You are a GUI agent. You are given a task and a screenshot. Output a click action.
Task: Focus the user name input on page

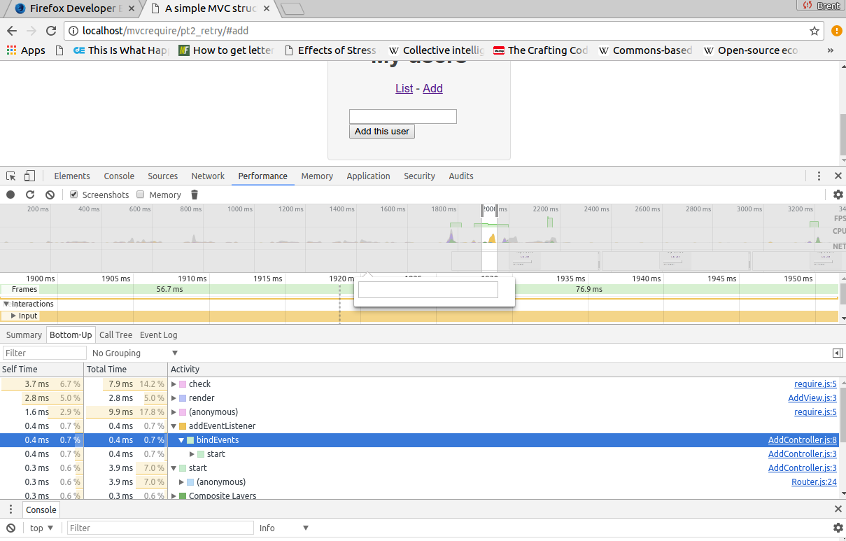(x=402, y=117)
